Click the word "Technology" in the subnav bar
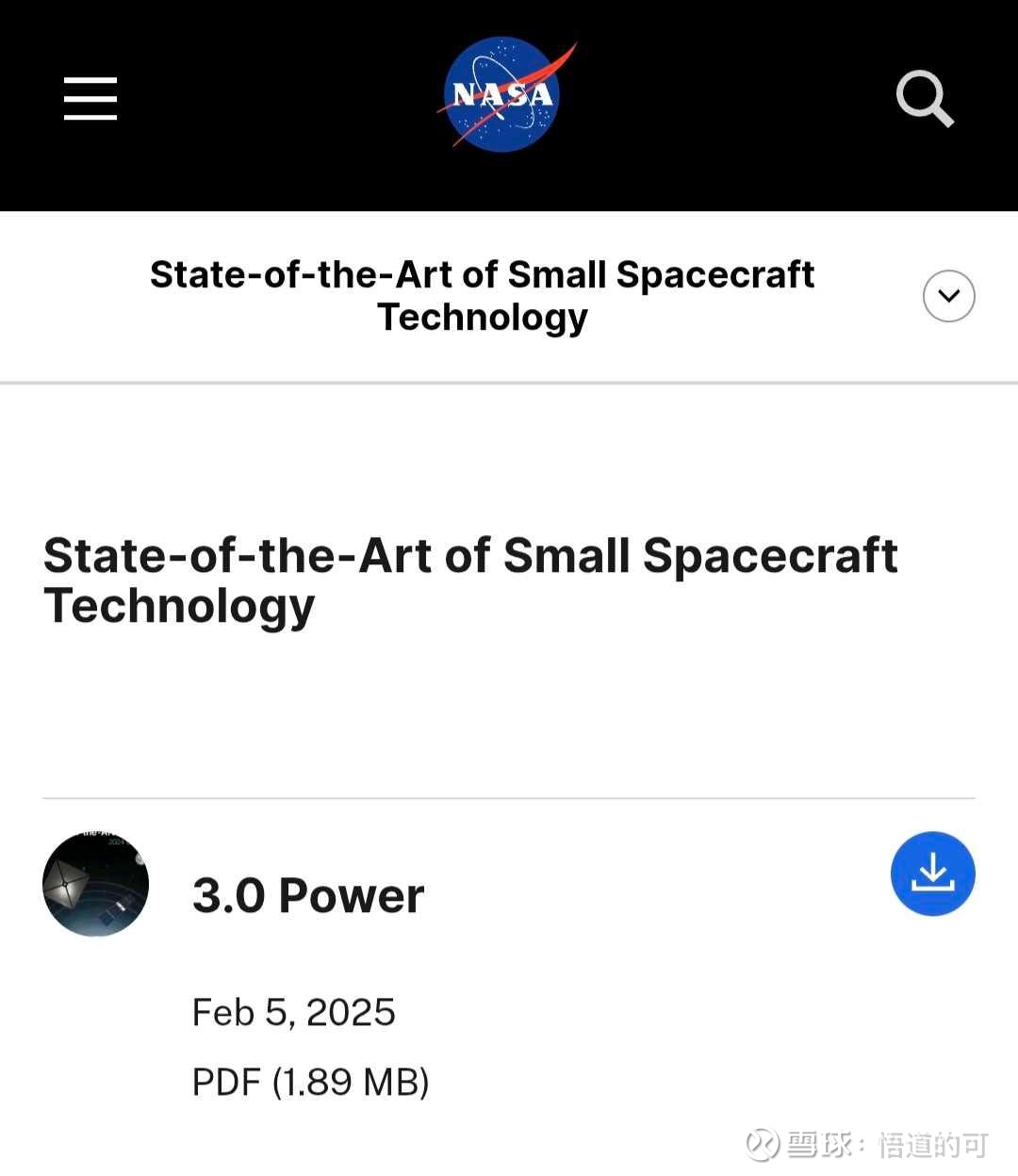Viewport: 1018px width, 1176px height. coord(482,318)
